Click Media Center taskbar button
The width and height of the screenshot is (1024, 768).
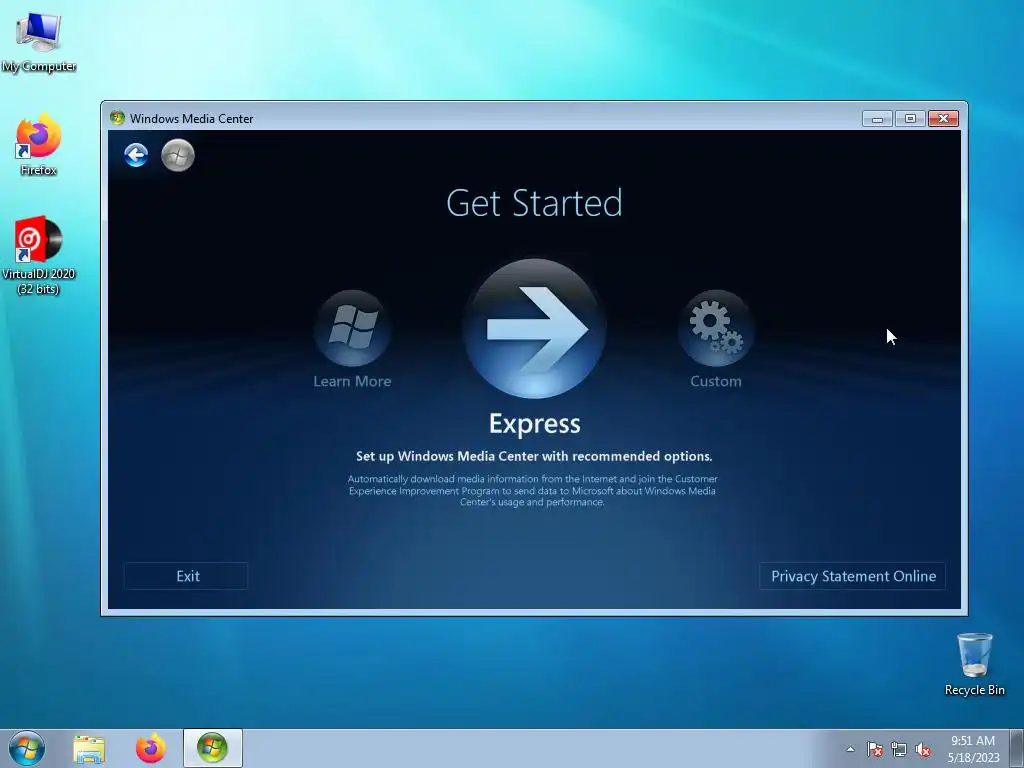(212, 748)
